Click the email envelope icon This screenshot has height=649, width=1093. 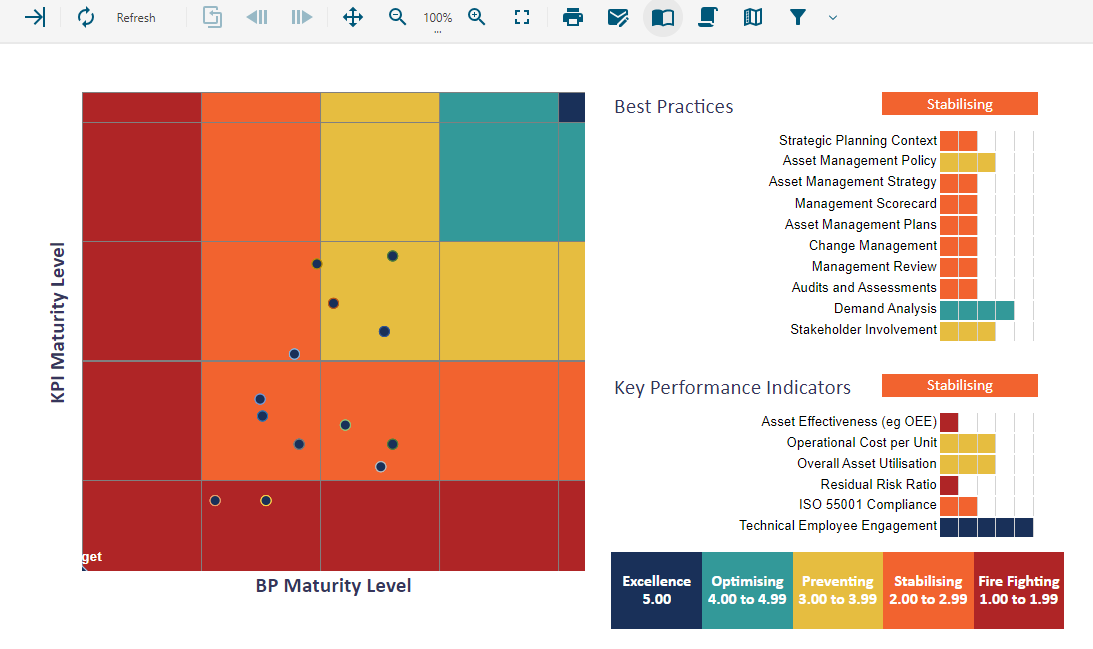pos(618,17)
